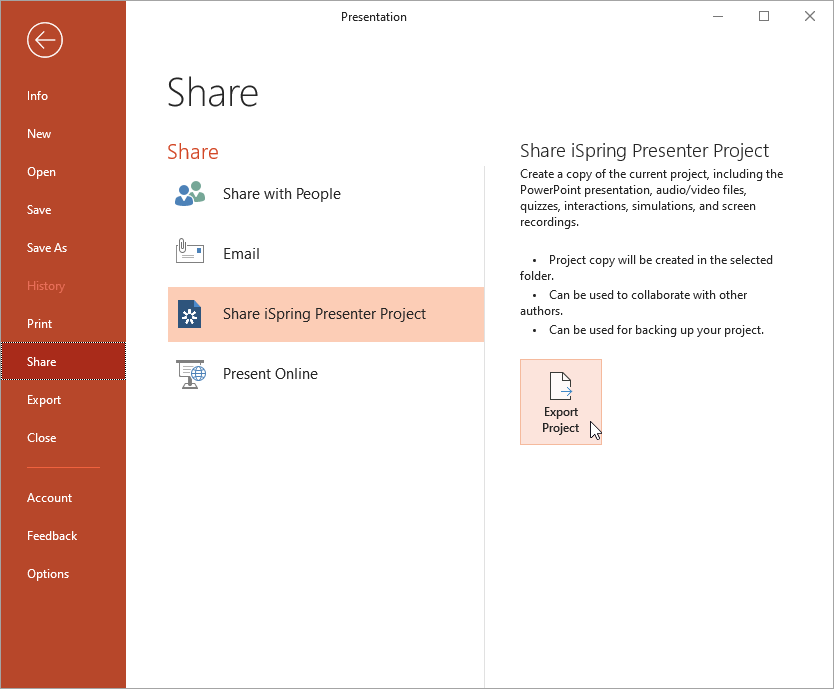Select the Print menu entry
This screenshot has height=689, width=834.
coord(39,323)
